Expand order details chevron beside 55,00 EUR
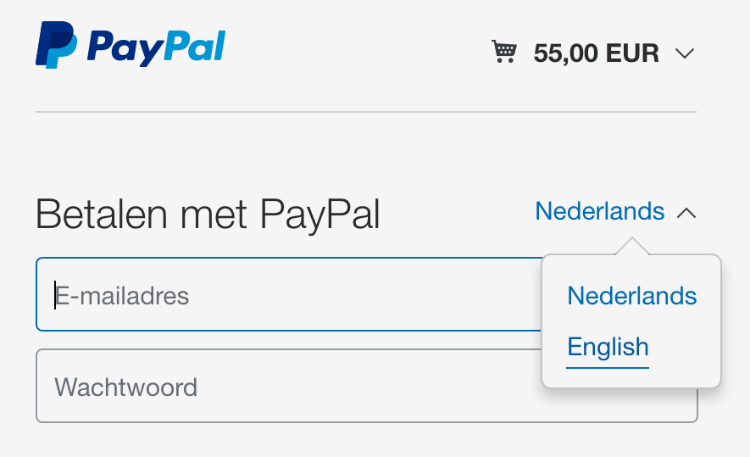 point(684,53)
